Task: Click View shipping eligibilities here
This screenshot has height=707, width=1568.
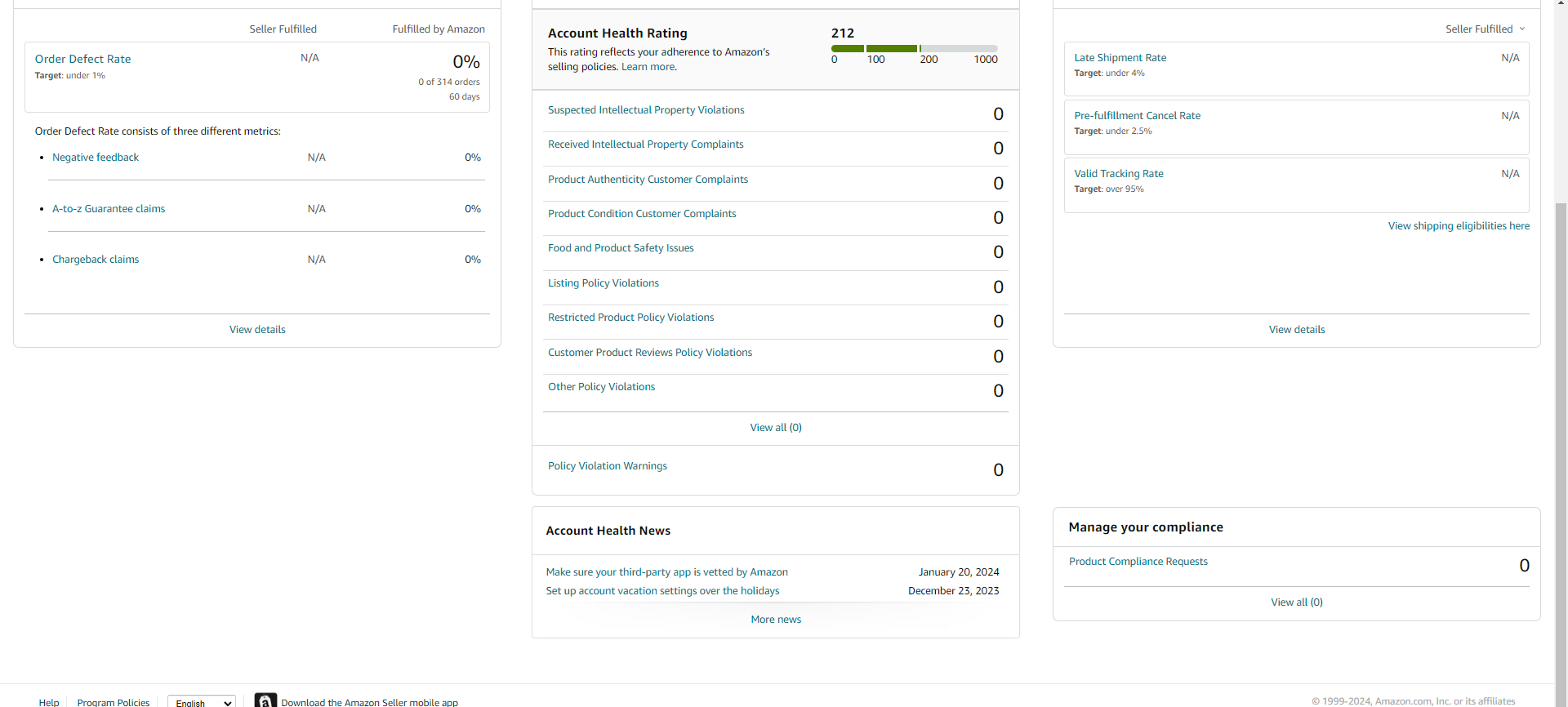Action: point(1459,225)
